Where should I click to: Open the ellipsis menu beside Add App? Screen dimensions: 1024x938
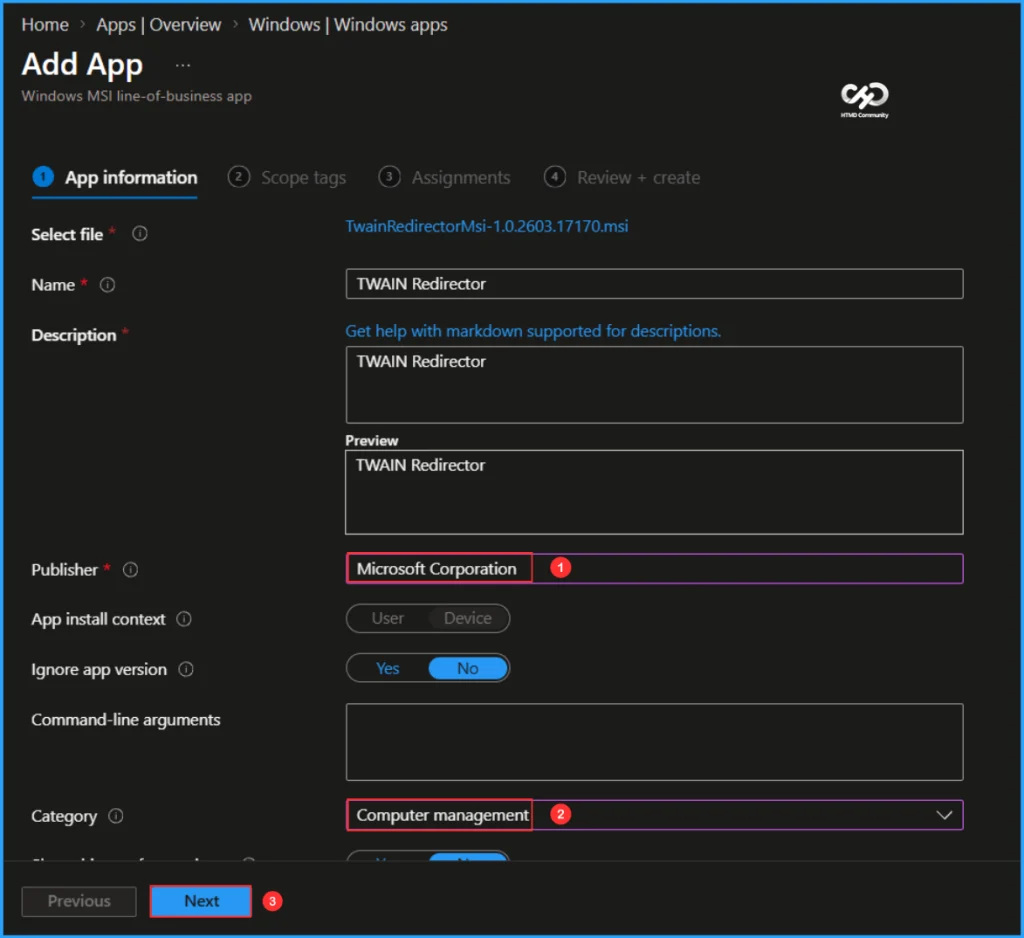183,65
